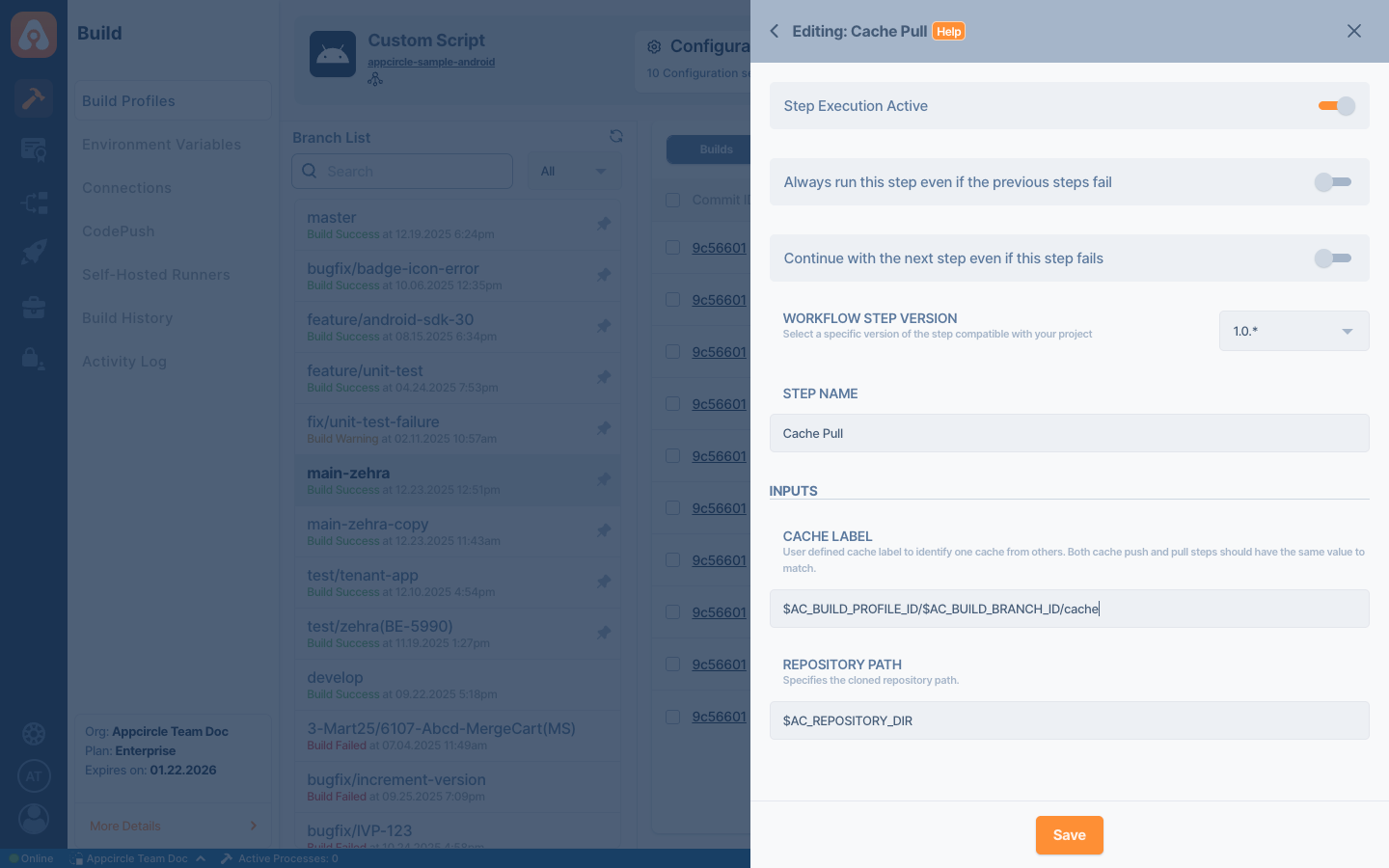Open More Details link in organization card
1389x868 pixels.
(x=124, y=826)
